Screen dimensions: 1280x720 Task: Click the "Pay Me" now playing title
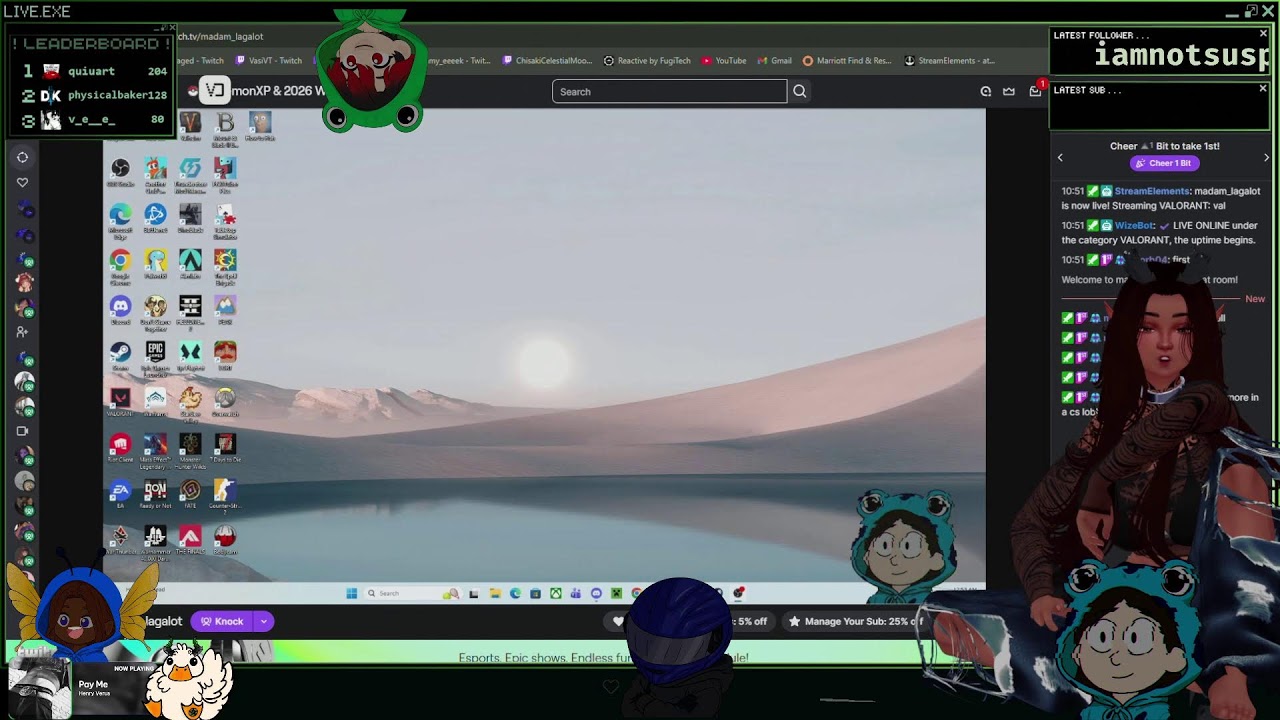93,684
